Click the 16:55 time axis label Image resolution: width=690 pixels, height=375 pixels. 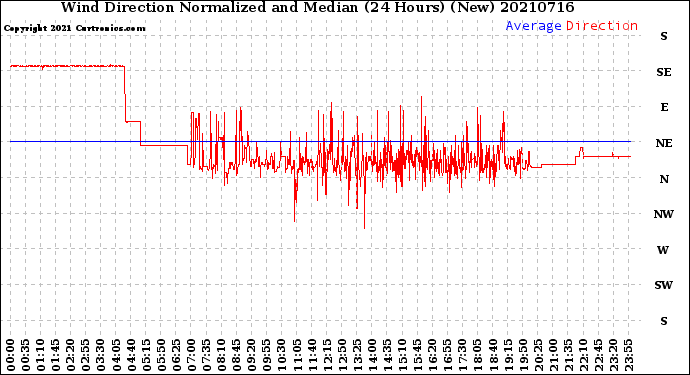tap(447, 355)
